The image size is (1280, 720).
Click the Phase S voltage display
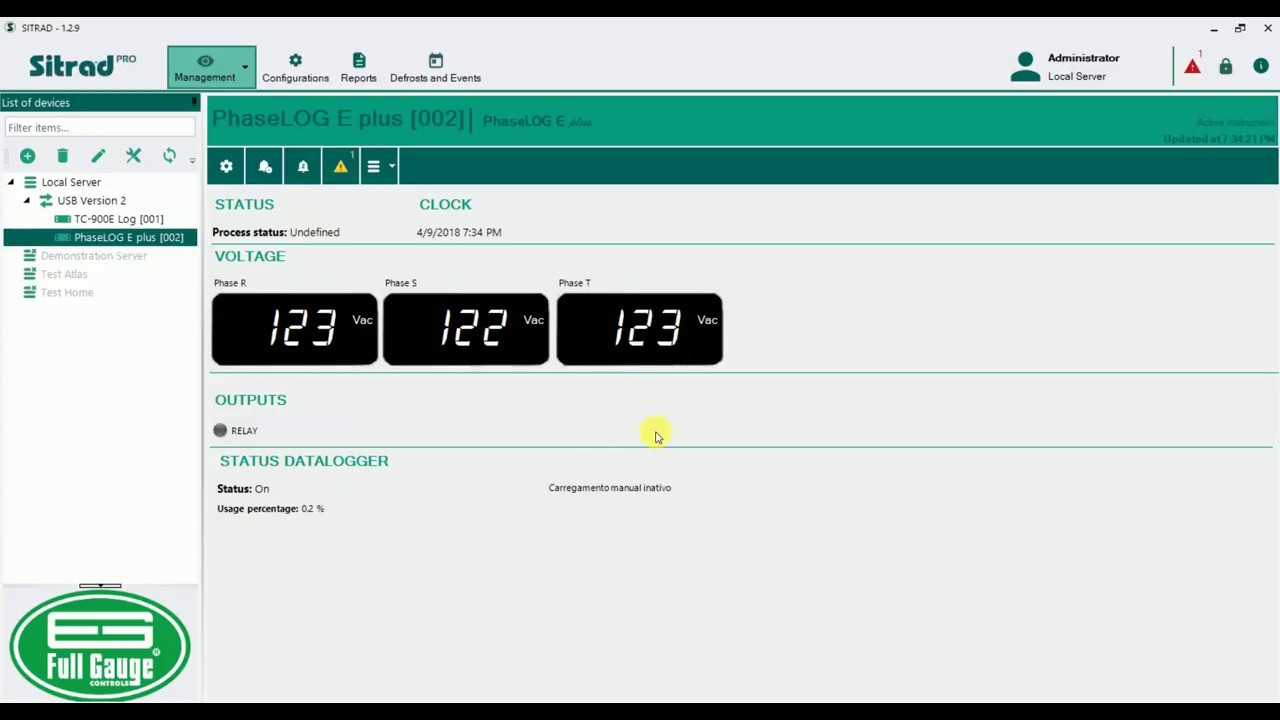466,328
